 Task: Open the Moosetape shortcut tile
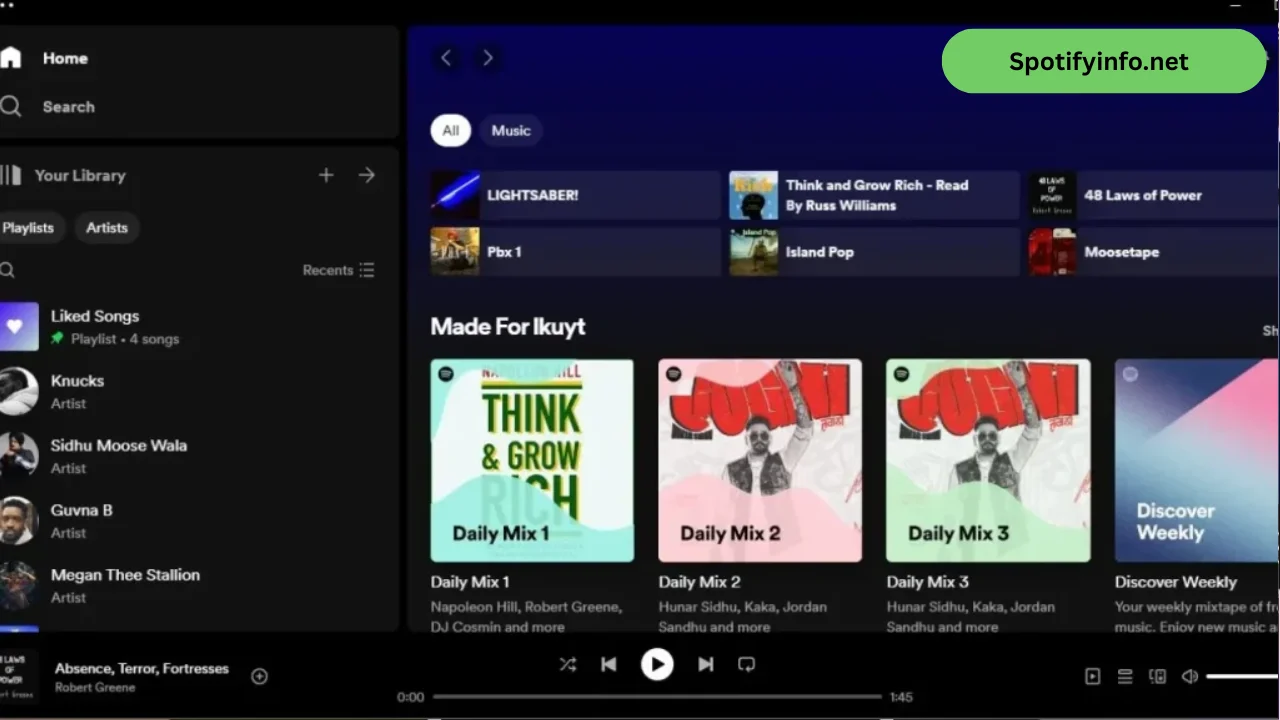point(1154,252)
